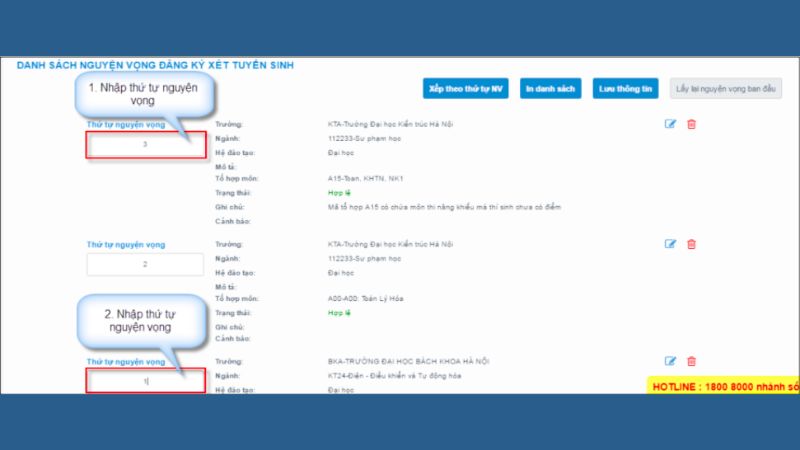Image resolution: width=800 pixels, height=450 pixels.
Task: Click the wish order field containing 2
Action: click(x=145, y=264)
